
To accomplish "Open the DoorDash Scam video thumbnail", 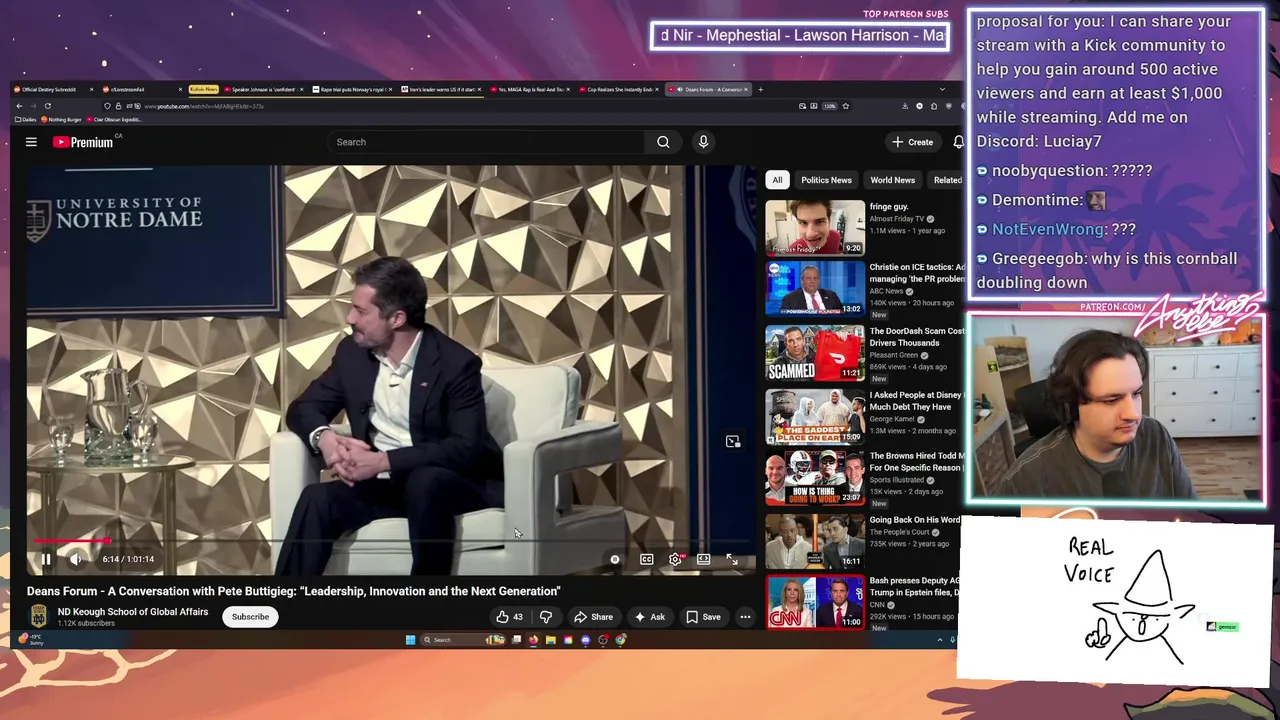I will pyautogui.click(x=815, y=353).
